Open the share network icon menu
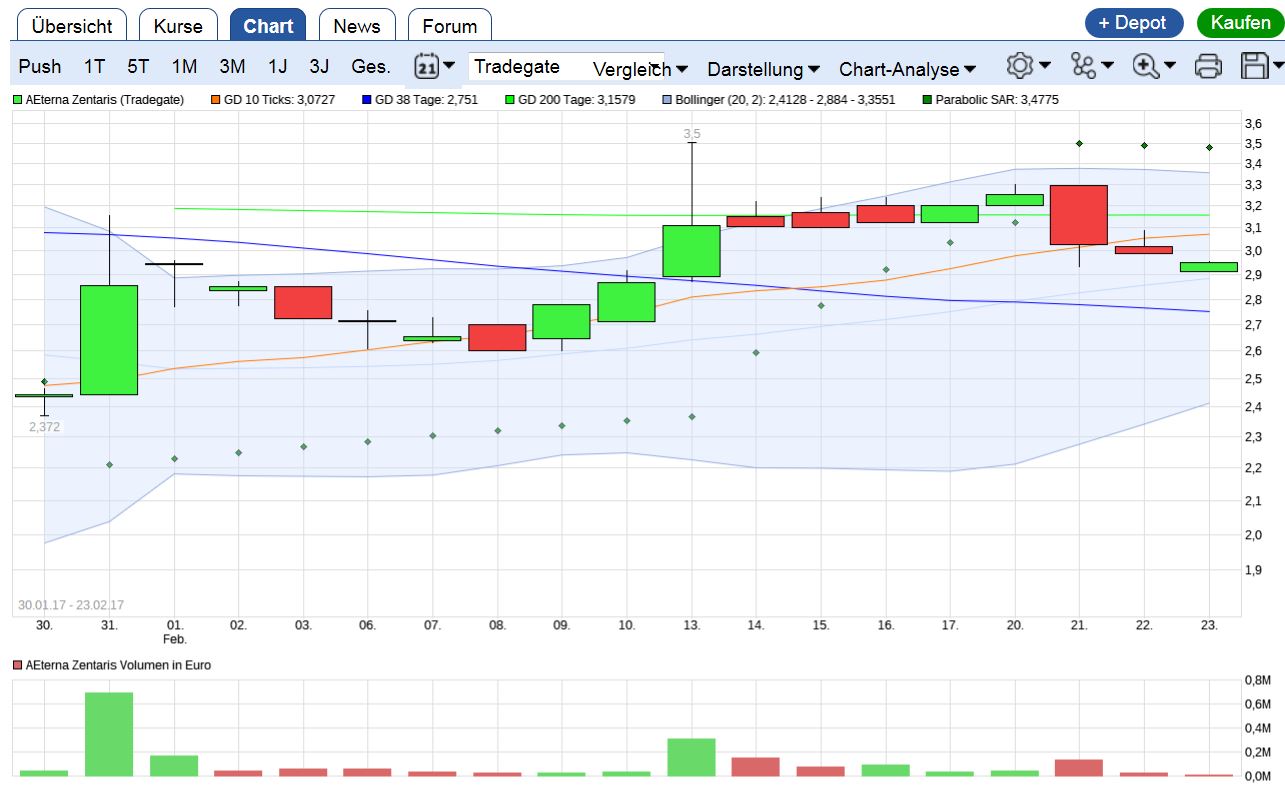1285x788 pixels. click(x=1091, y=66)
